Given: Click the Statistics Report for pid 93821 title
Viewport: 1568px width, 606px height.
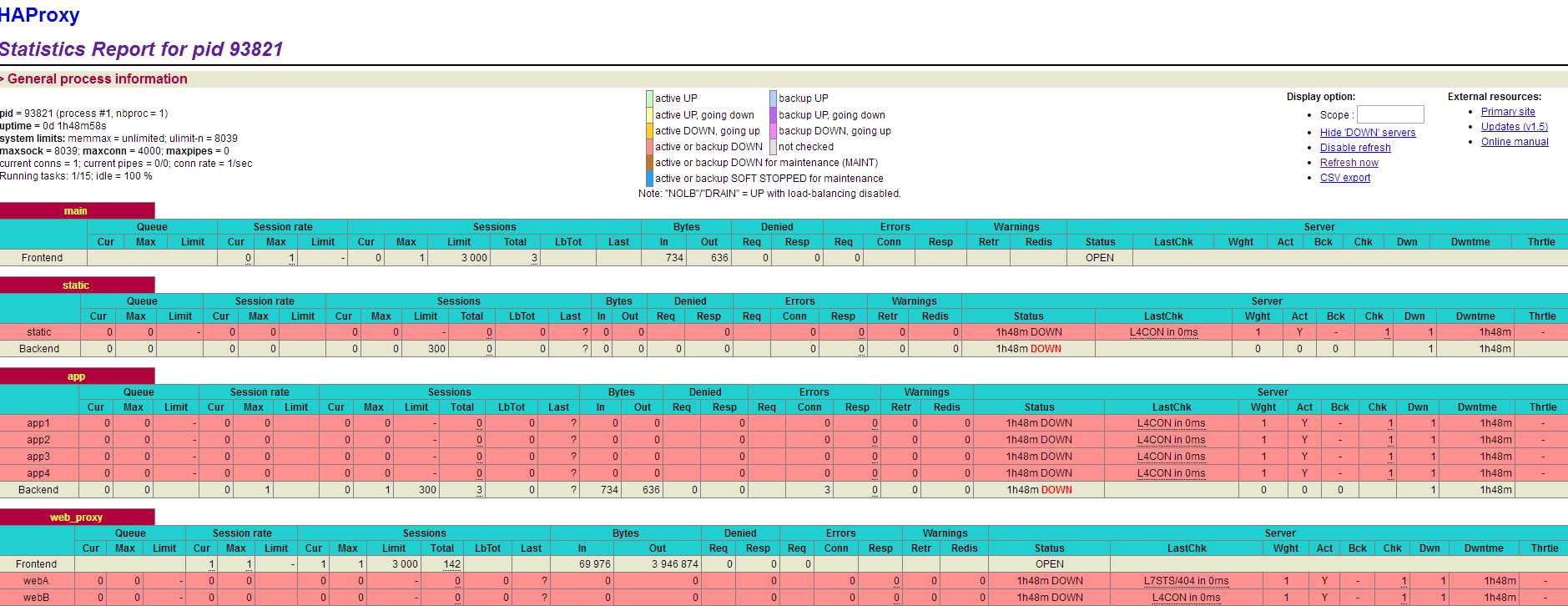Looking at the screenshot, I should (x=142, y=49).
